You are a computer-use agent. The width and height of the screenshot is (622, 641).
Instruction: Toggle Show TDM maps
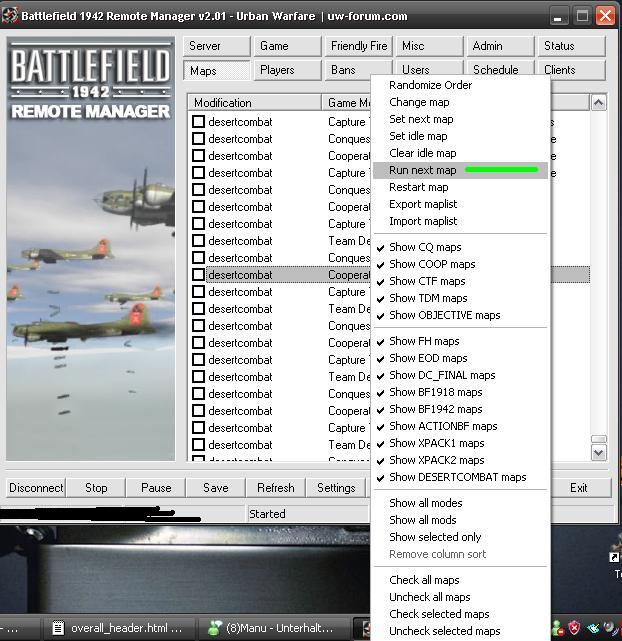tap(460, 298)
